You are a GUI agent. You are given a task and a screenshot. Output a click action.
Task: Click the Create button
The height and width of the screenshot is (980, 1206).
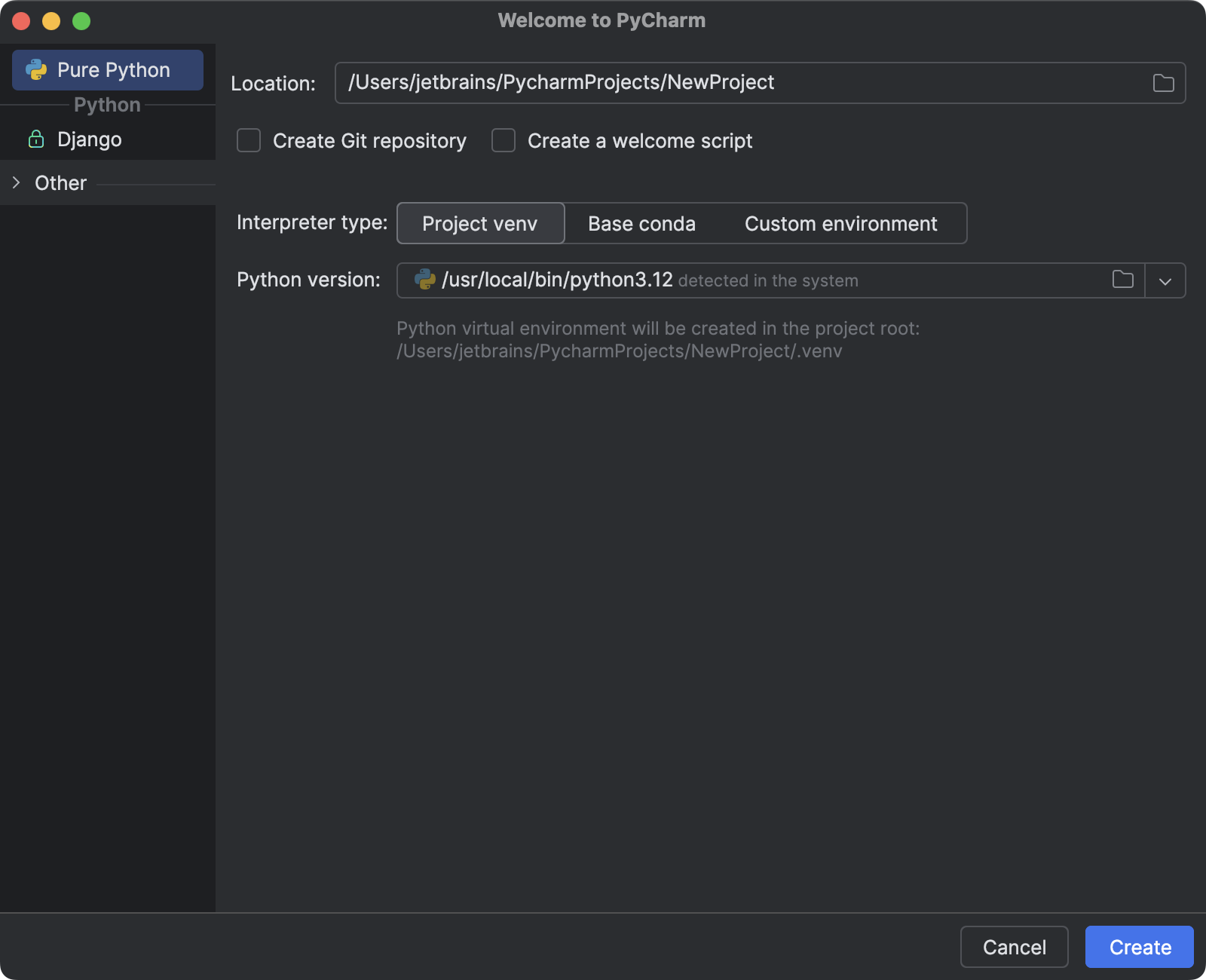pos(1138,947)
